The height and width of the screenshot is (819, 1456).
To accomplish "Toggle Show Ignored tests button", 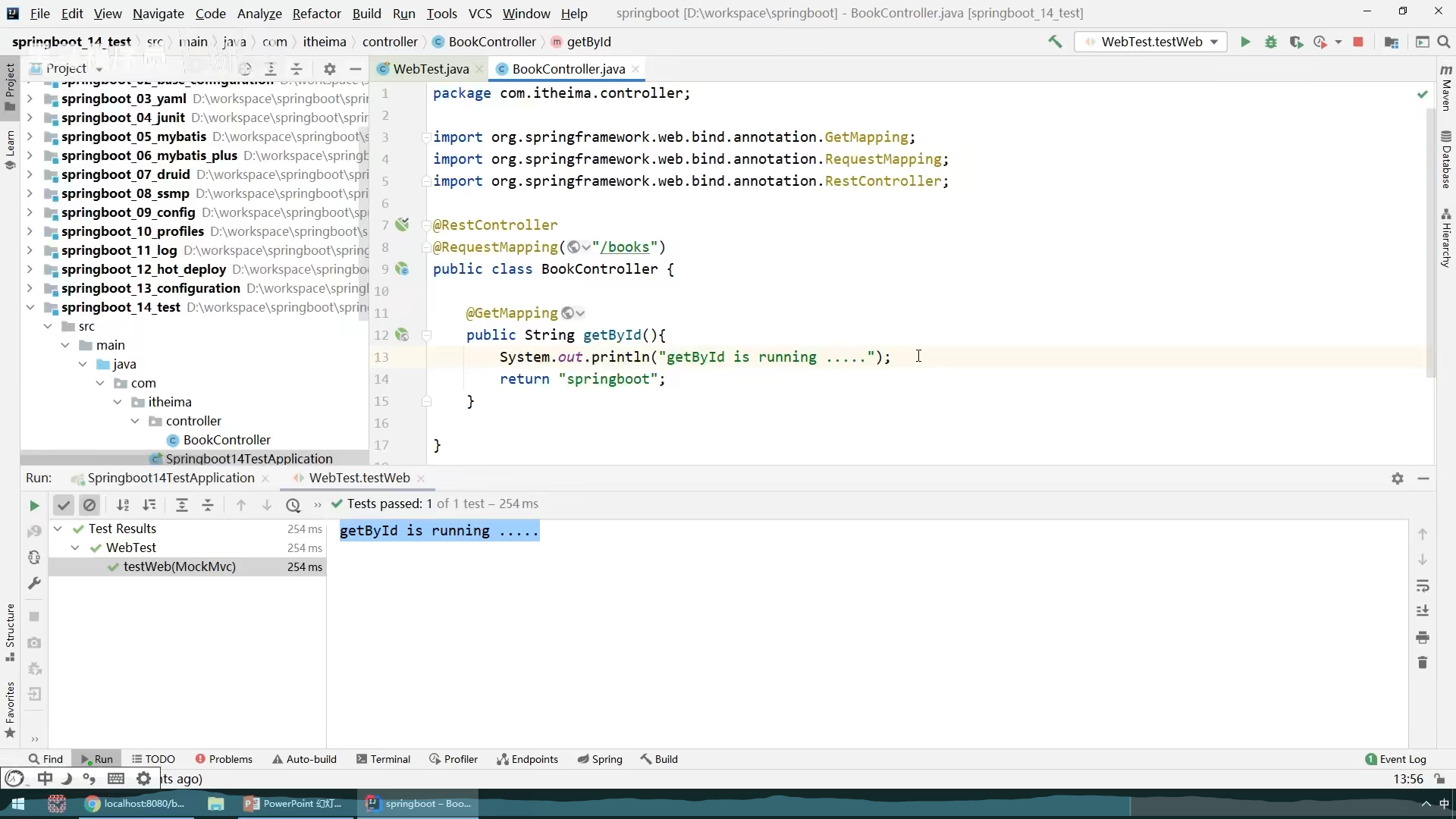I will pyautogui.click(x=89, y=505).
